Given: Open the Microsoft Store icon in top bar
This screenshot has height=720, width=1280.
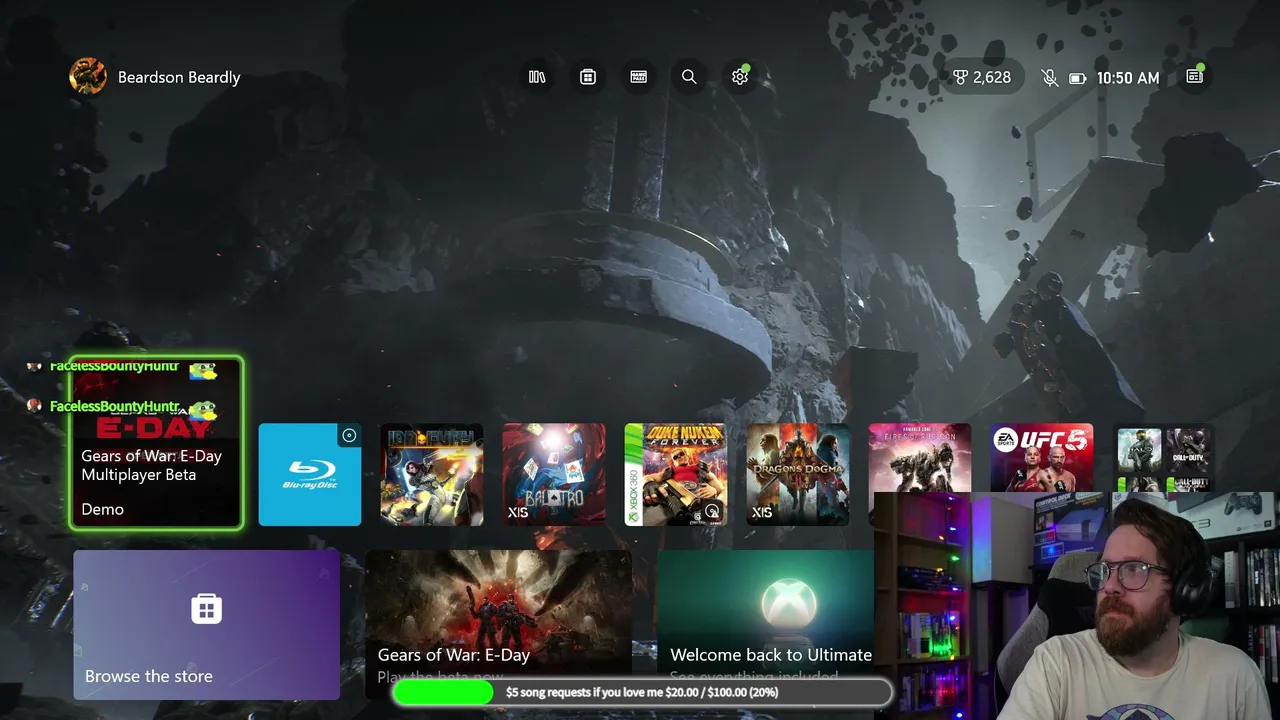Looking at the screenshot, I should [588, 77].
